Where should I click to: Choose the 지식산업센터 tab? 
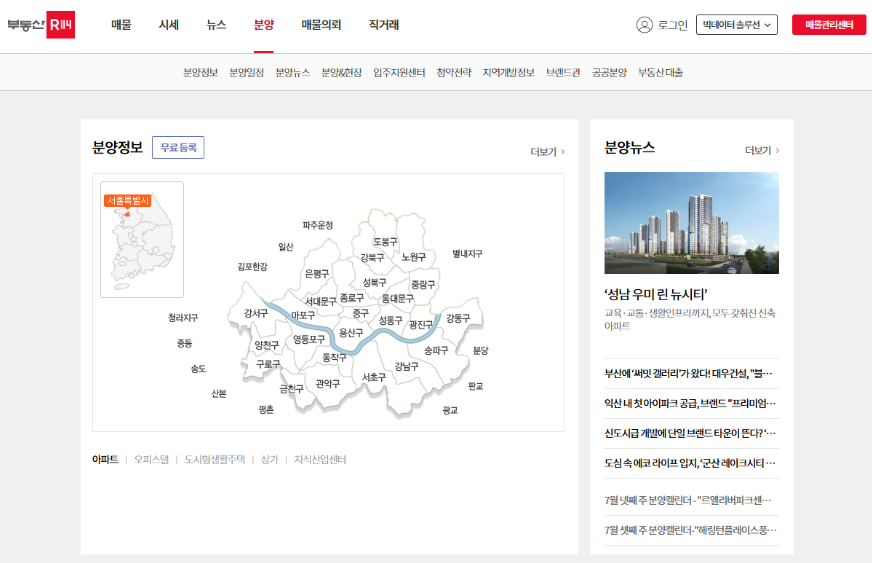[320, 460]
